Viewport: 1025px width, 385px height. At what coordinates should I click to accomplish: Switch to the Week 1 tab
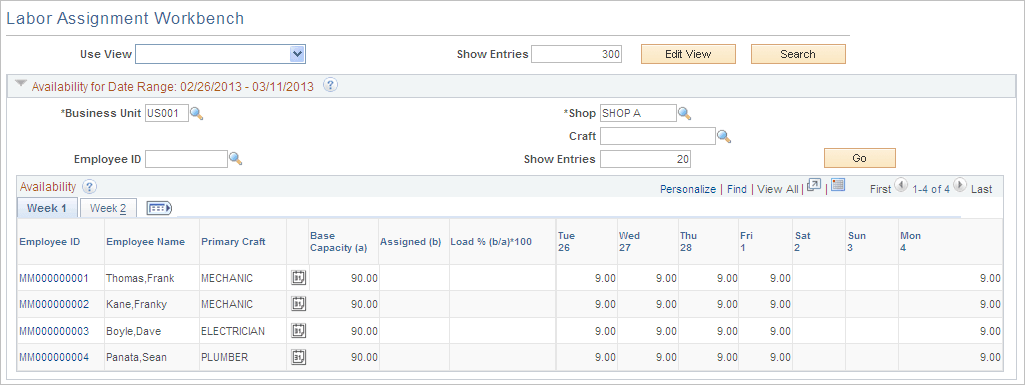tap(46, 209)
